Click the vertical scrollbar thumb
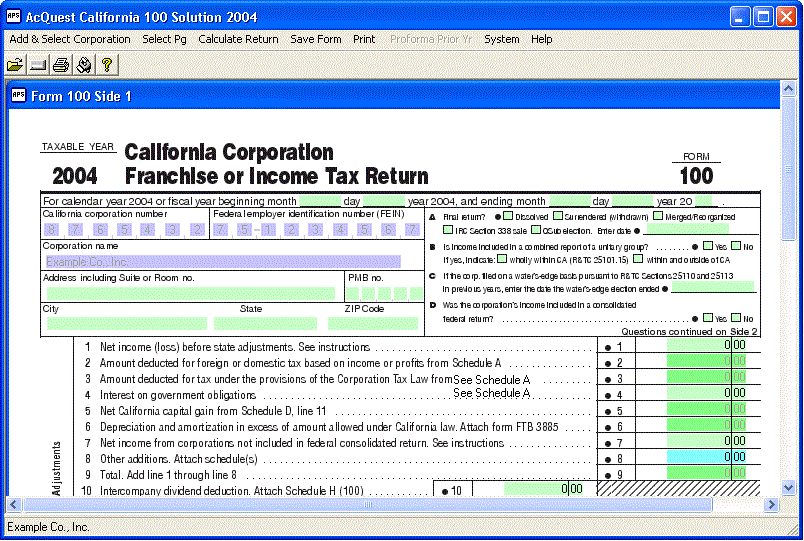804x541 pixels. click(788, 168)
